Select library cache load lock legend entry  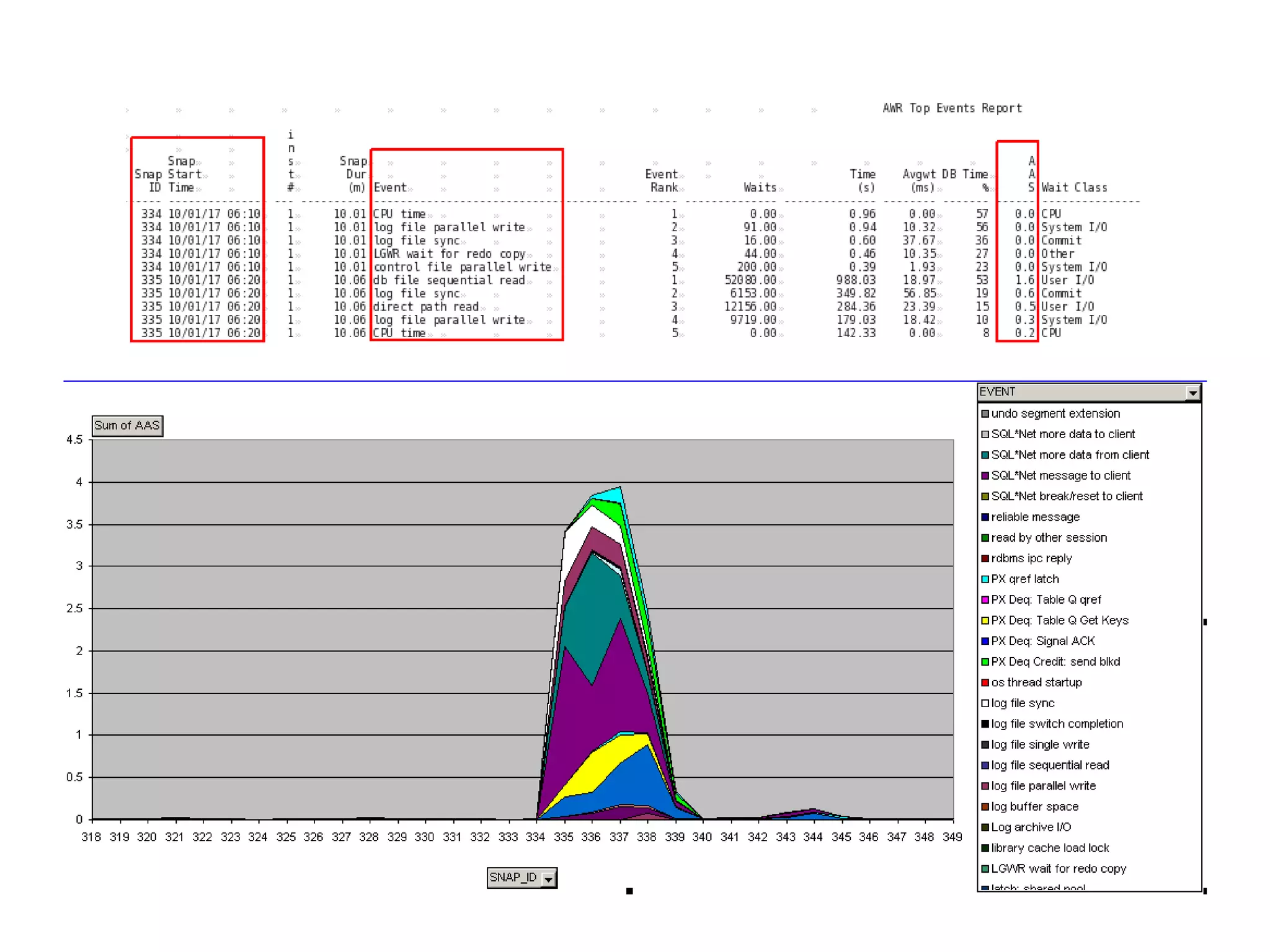click(x=1049, y=848)
